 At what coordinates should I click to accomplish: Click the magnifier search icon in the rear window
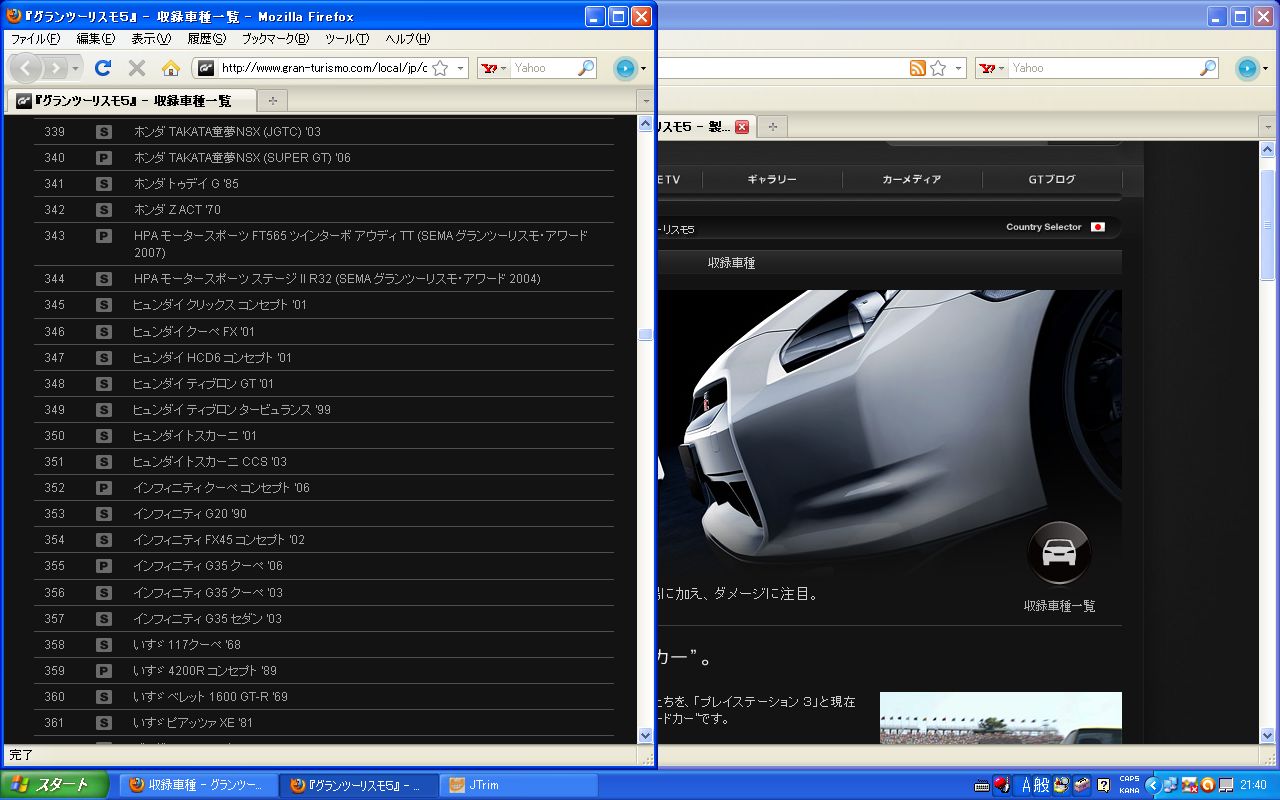coord(1208,68)
